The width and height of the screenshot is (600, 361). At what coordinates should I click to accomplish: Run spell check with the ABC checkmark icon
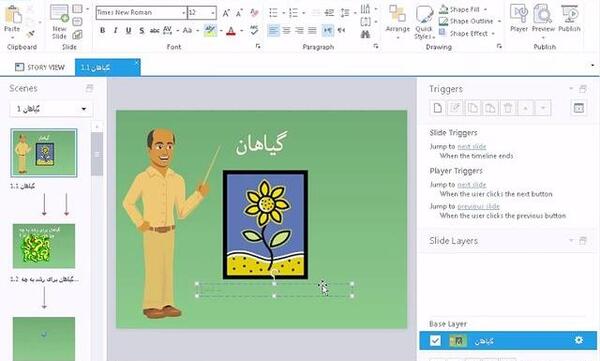coord(254,30)
